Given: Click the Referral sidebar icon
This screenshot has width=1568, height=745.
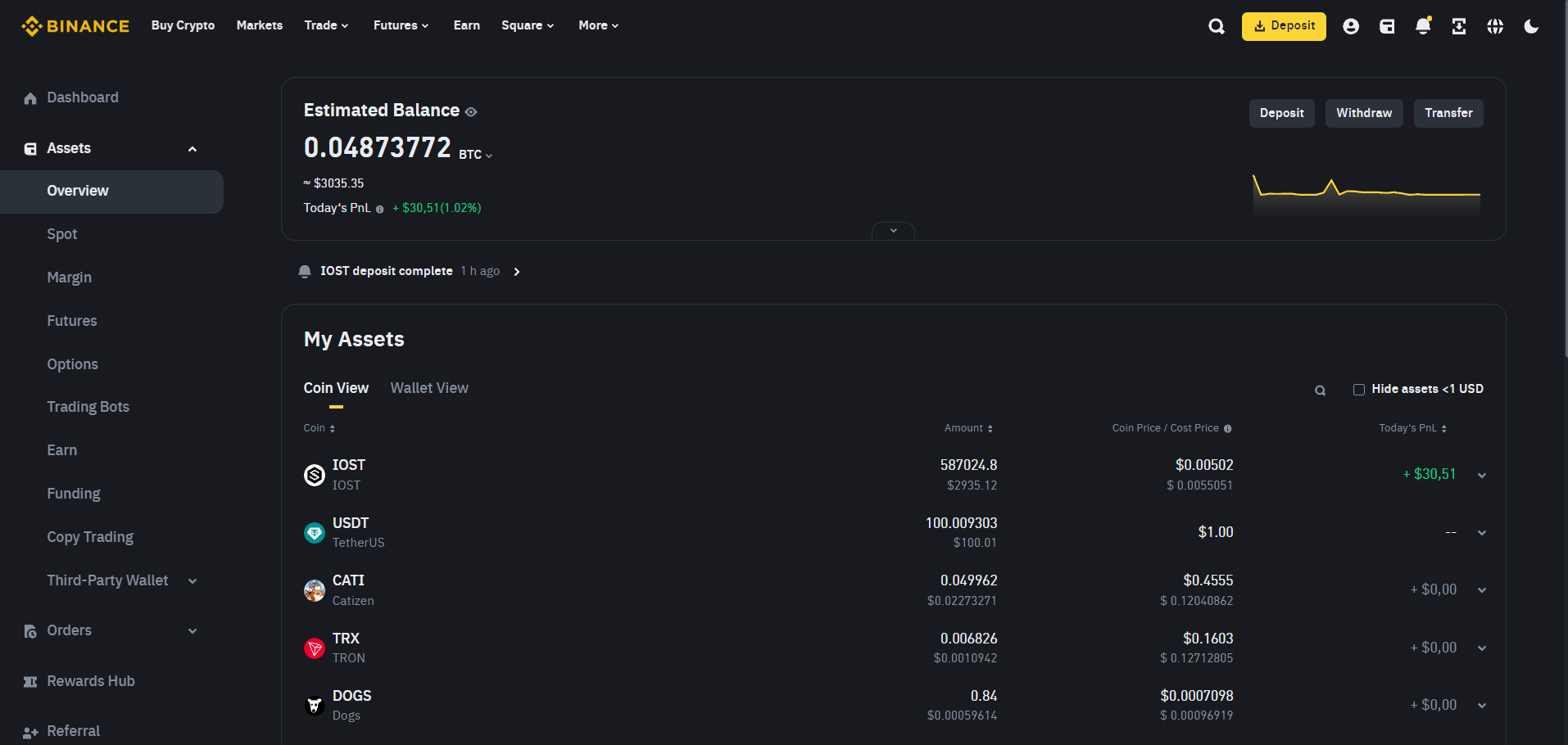Looking at the screenshot, I should [30, 732].
